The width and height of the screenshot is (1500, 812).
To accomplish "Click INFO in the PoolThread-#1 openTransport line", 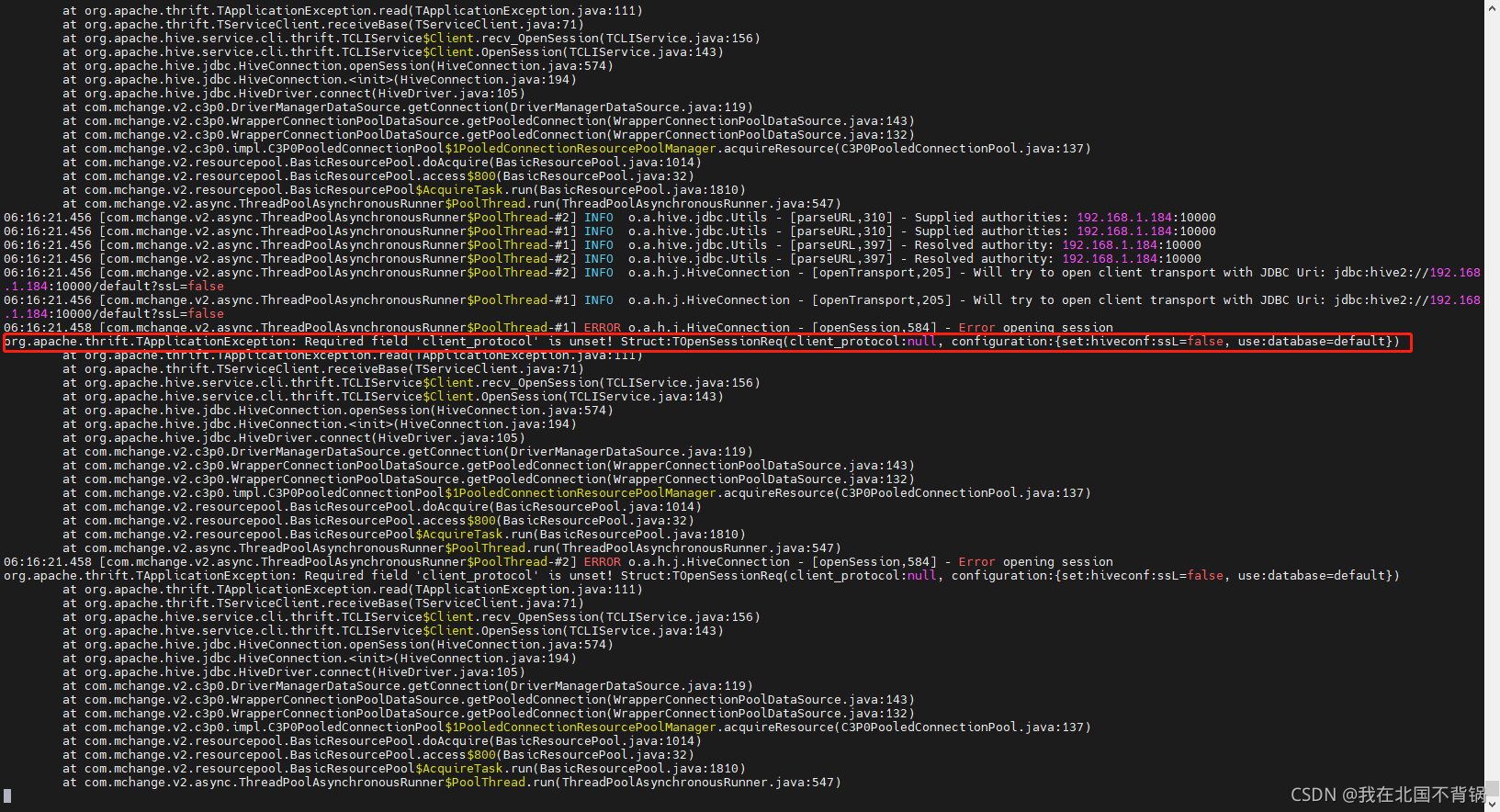I will tap(599, 300).
